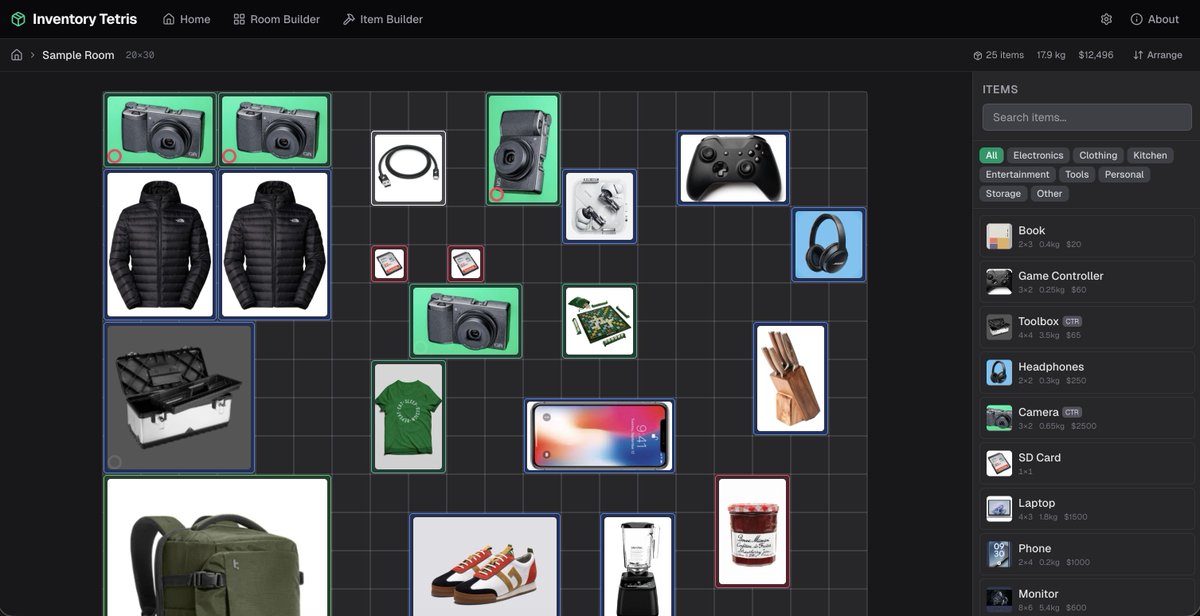Click the 25 items counter
The image size is (1200, 616).
point(999,55)
